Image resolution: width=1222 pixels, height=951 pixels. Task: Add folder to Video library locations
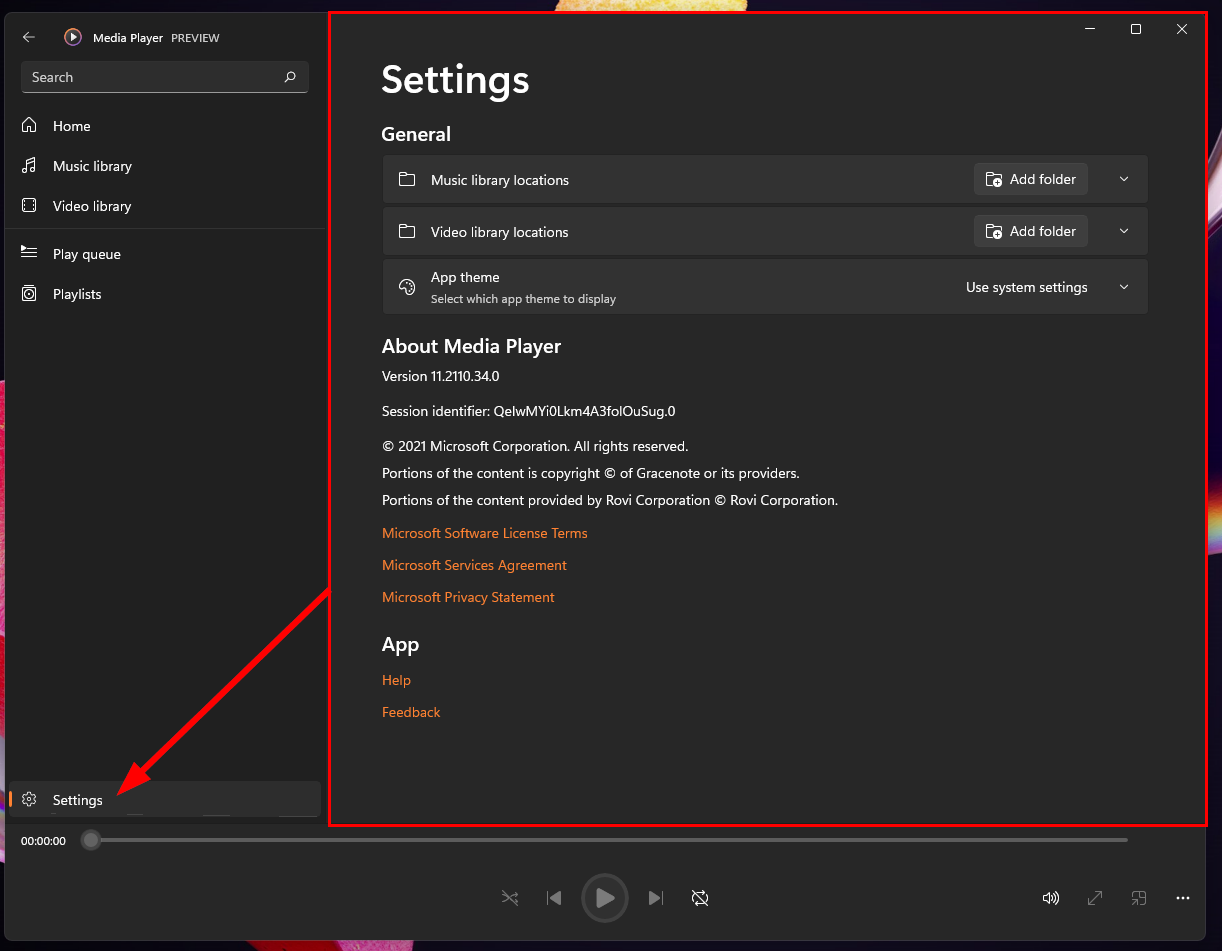click(1031, 231)
